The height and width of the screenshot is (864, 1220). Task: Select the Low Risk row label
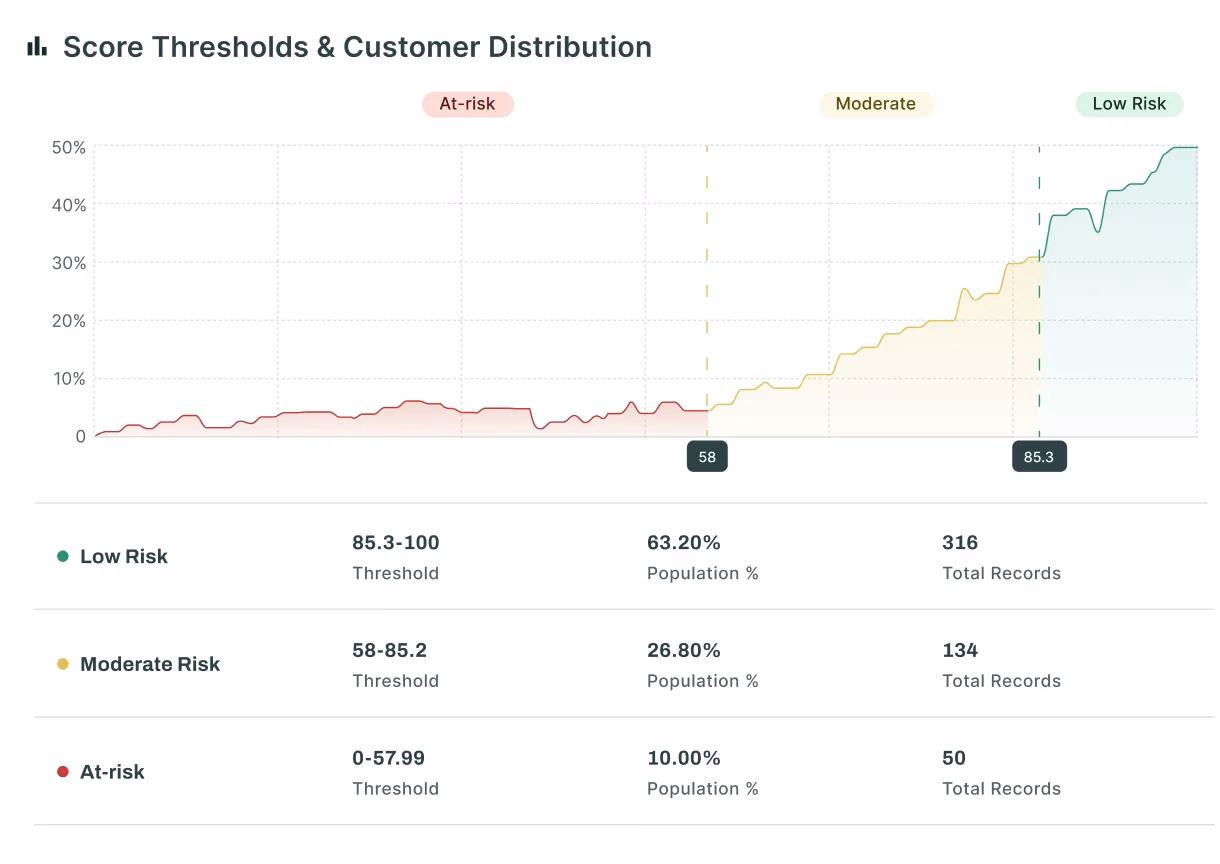[124, 556]
